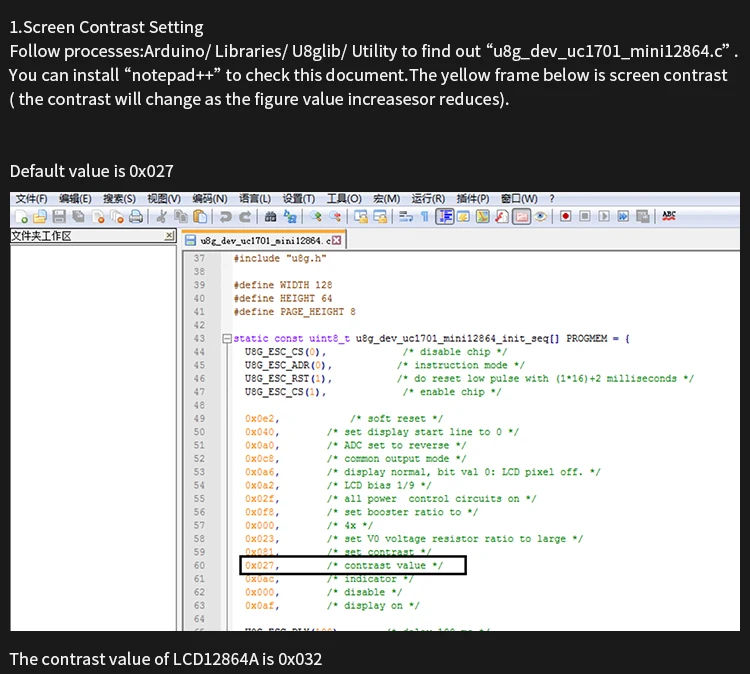Screen dimensions: 750x674
Task: Click the Print icon in toolbar
Action: click(136, 217)
